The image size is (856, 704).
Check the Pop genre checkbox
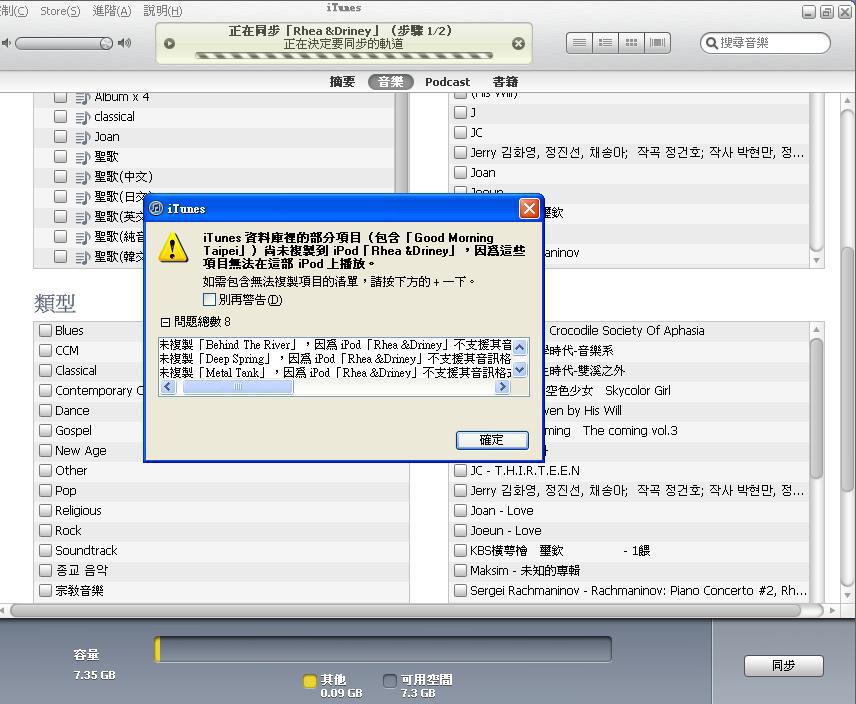(x=45, y=491)
